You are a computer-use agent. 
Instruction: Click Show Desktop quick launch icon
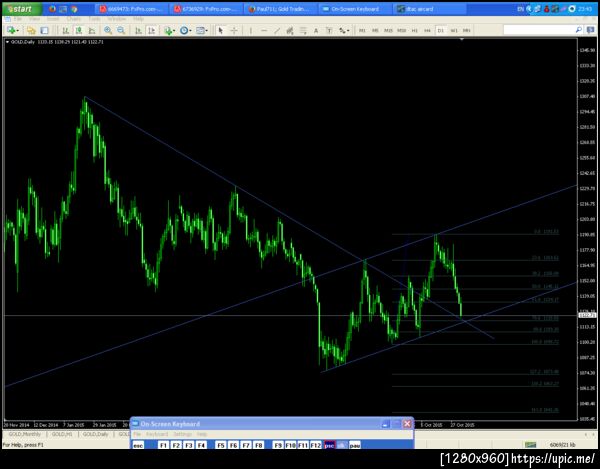coord(63,9)
